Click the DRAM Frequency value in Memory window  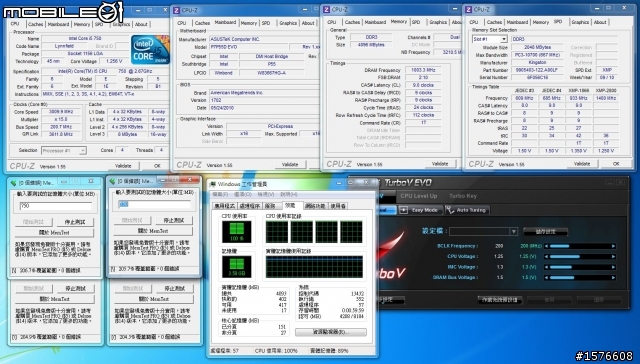point(423,70)
